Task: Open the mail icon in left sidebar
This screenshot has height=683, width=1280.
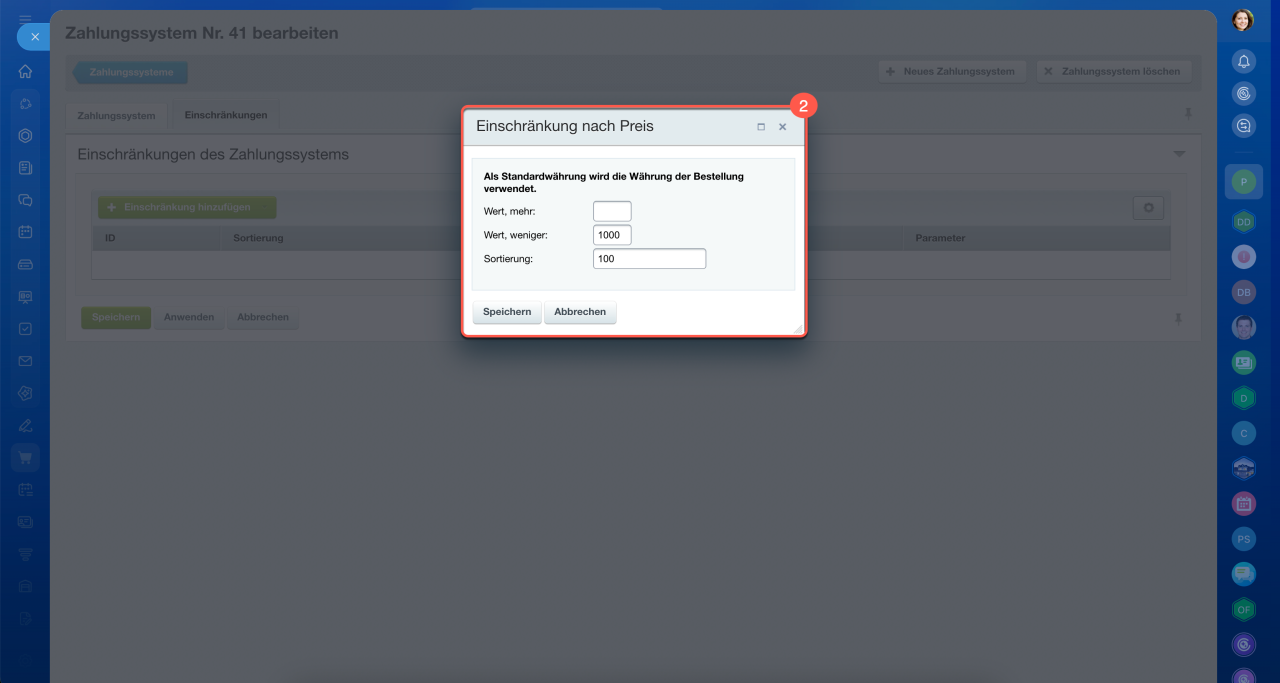Action: click(x=25, y=361)
